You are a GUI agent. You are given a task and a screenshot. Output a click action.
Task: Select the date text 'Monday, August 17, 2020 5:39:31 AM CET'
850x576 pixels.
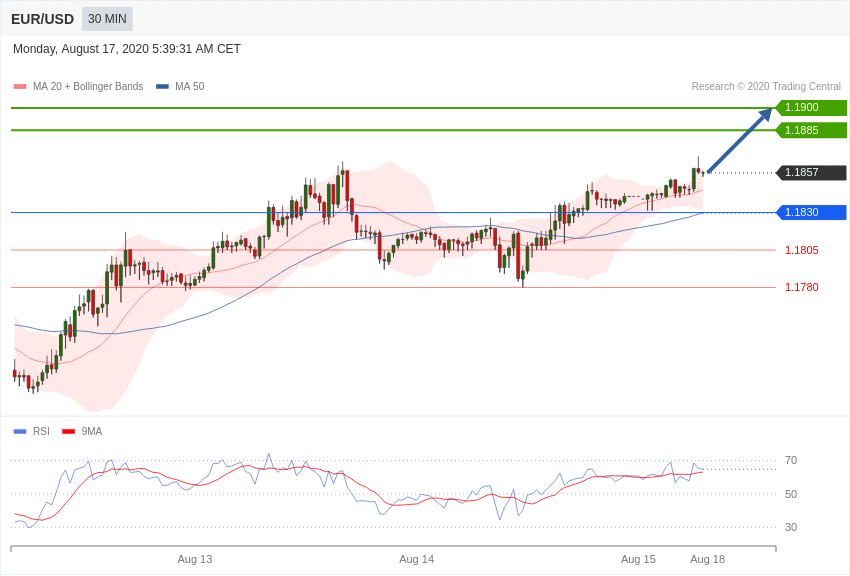point(126,49)
